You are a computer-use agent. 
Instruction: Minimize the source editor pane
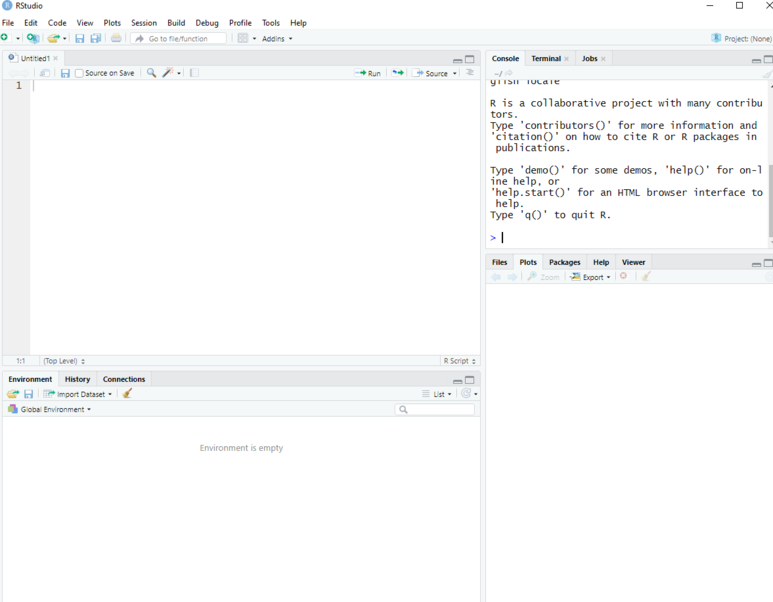pos(457,60)
